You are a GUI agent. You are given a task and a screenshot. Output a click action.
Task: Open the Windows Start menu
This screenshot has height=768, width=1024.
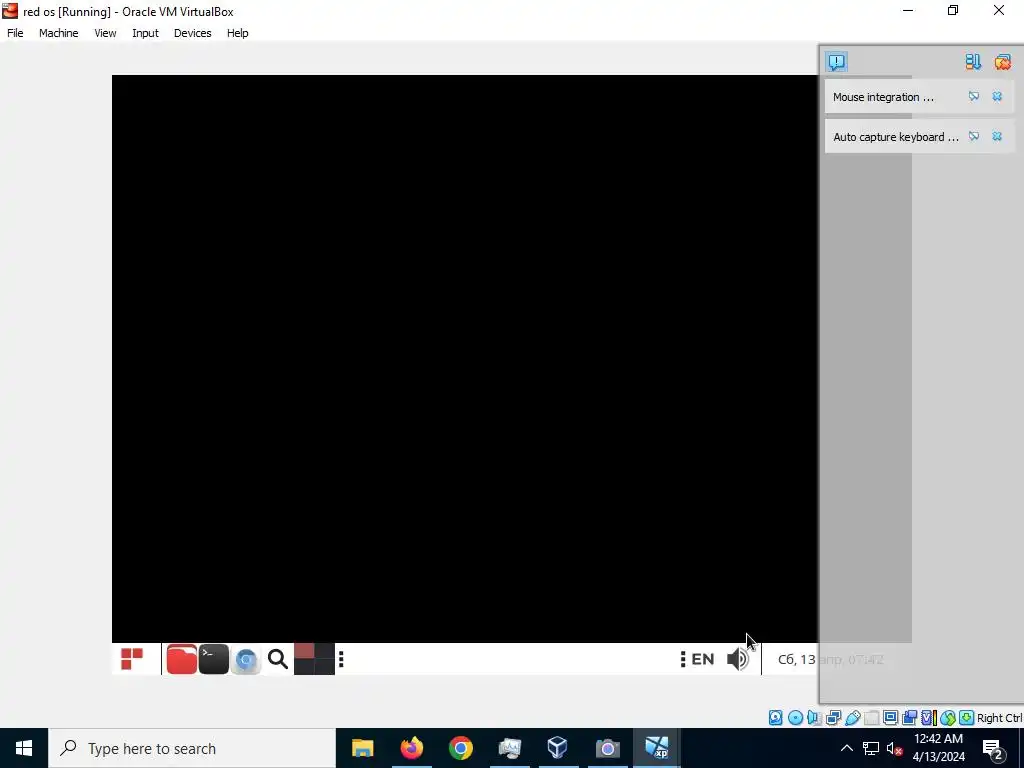click(24, 748)
